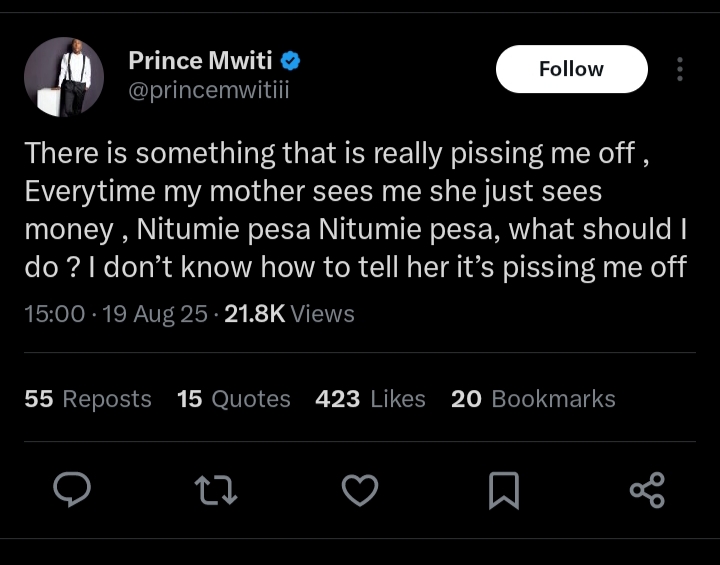Viewport: 720px width, 565px height.
Task: Show the 423 Likes list
Action: [370, 399]
